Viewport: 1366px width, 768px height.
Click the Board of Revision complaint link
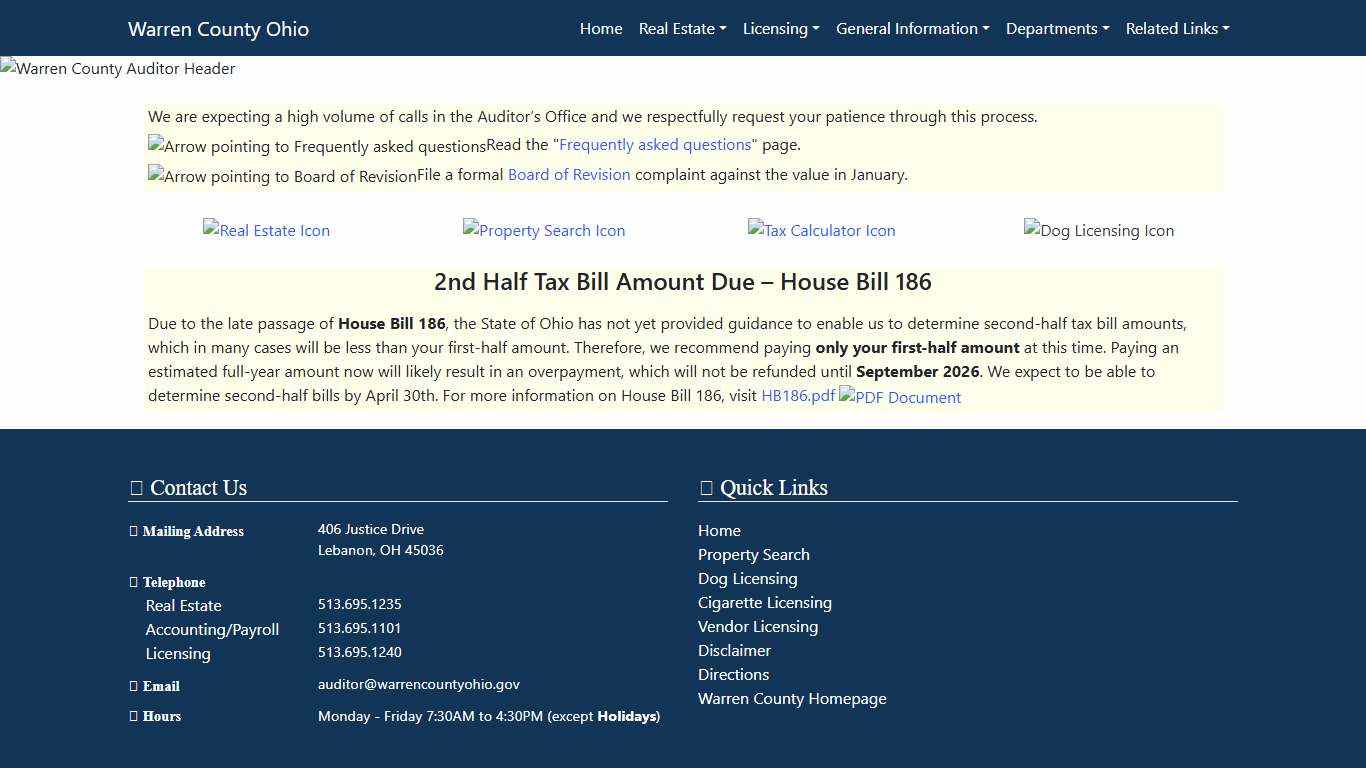click(569, 174)
